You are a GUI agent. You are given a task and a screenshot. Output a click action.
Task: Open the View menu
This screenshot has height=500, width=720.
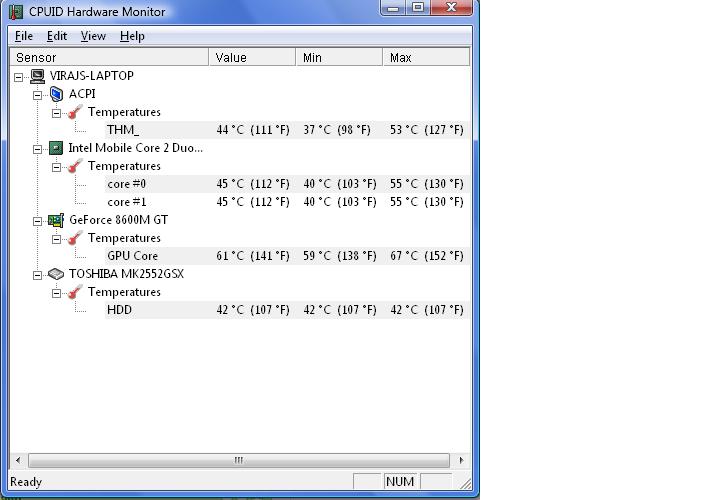(x=93, y=36)
